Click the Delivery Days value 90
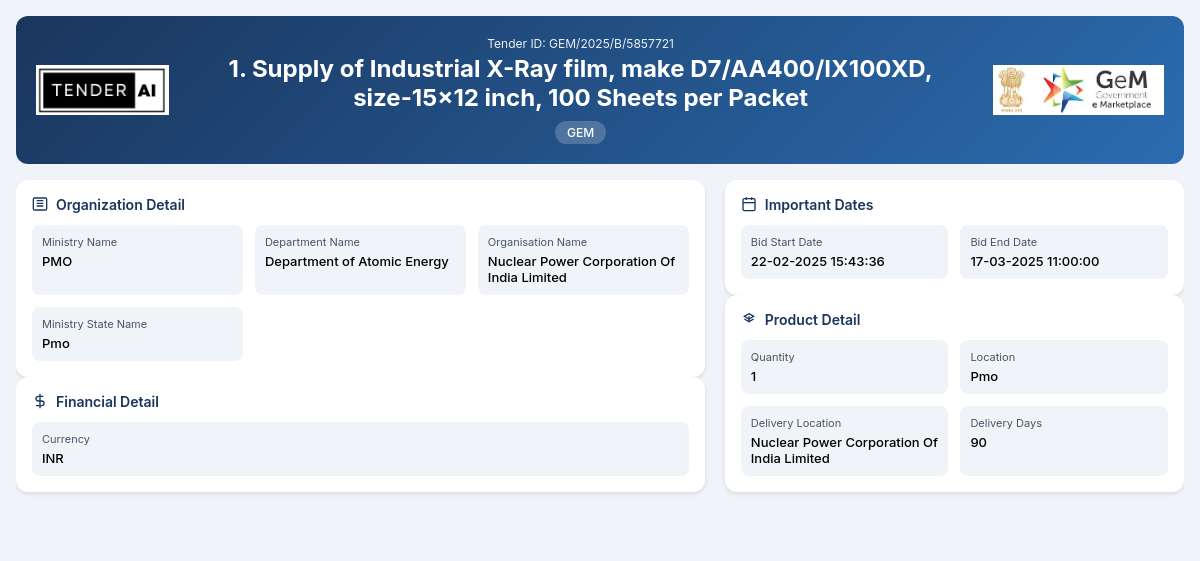The height and width of the screenshot is (561, 1200). pyautogui.click(x=979, y=443)
